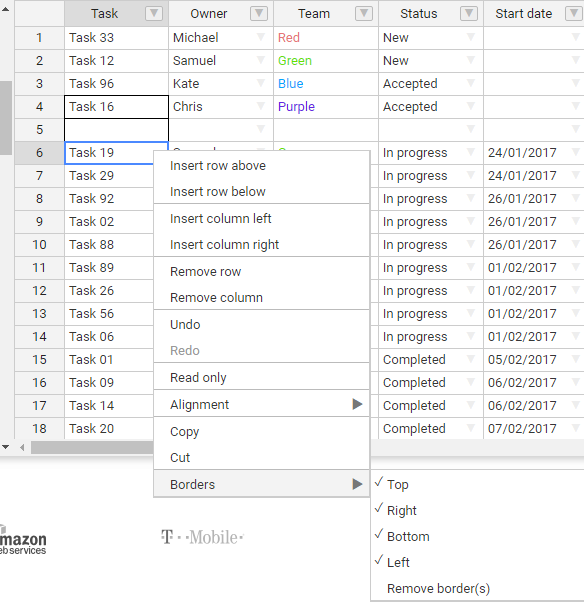This screenshot has width=584, height=604.
Task: Expand the Accepted status dropdown for Task 16
Action: coord(470,106)
